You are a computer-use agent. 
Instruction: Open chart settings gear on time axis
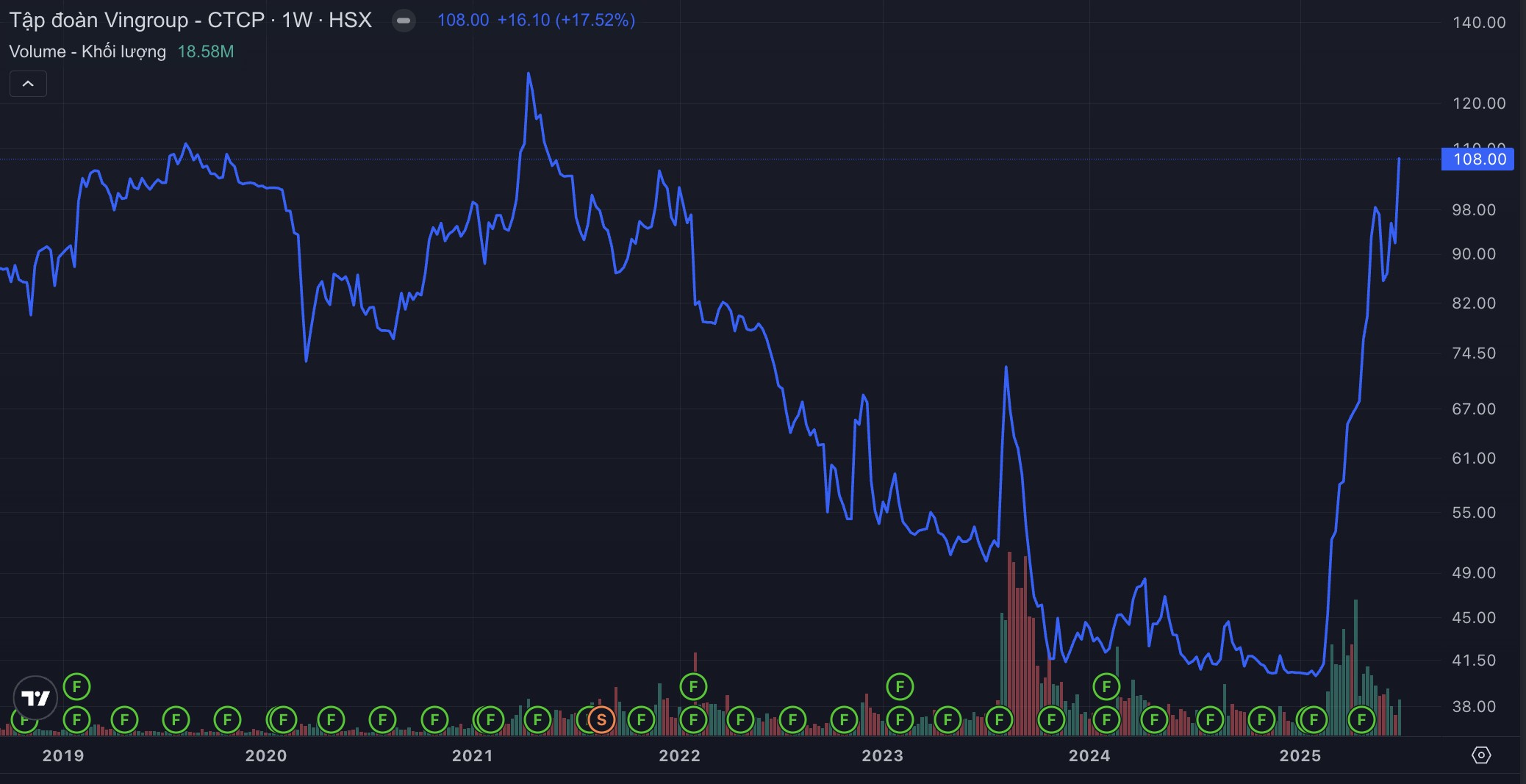1481,755
